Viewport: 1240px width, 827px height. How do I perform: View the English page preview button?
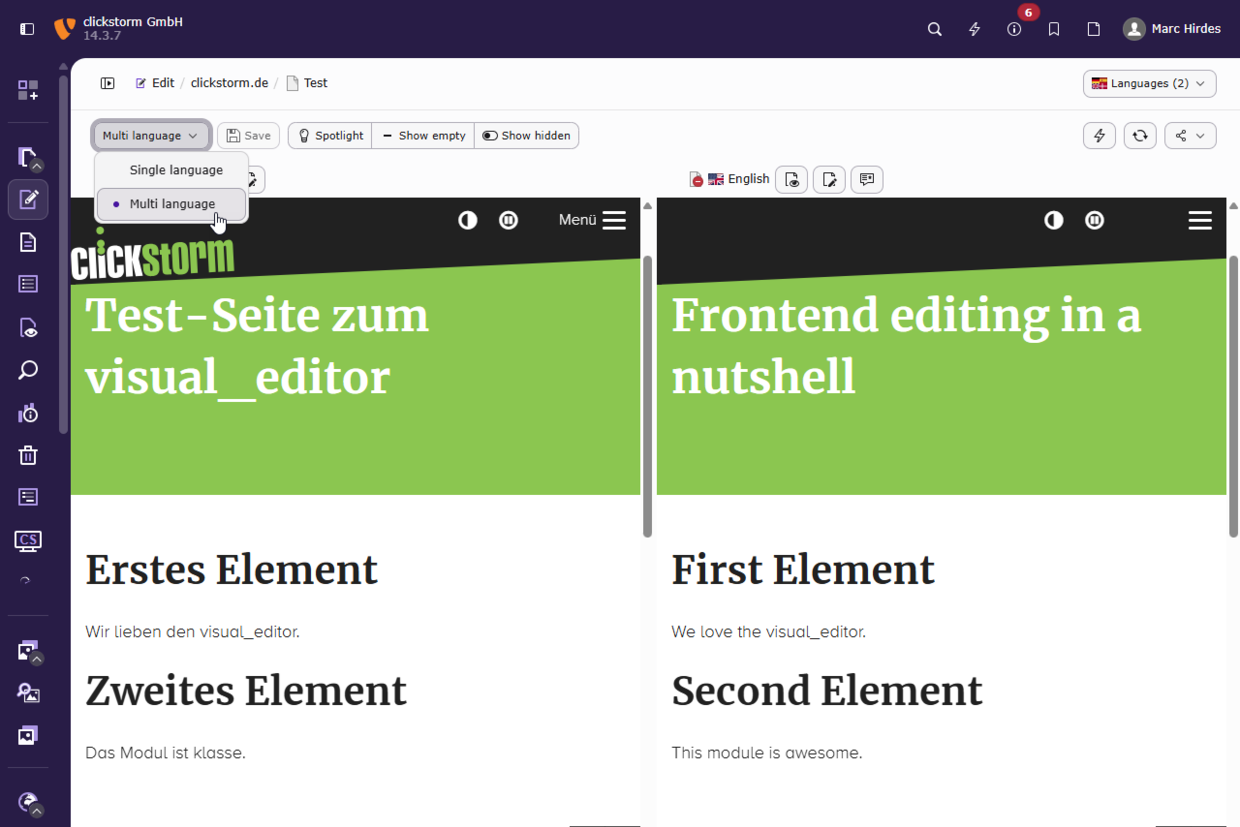[x=791, y=179]
